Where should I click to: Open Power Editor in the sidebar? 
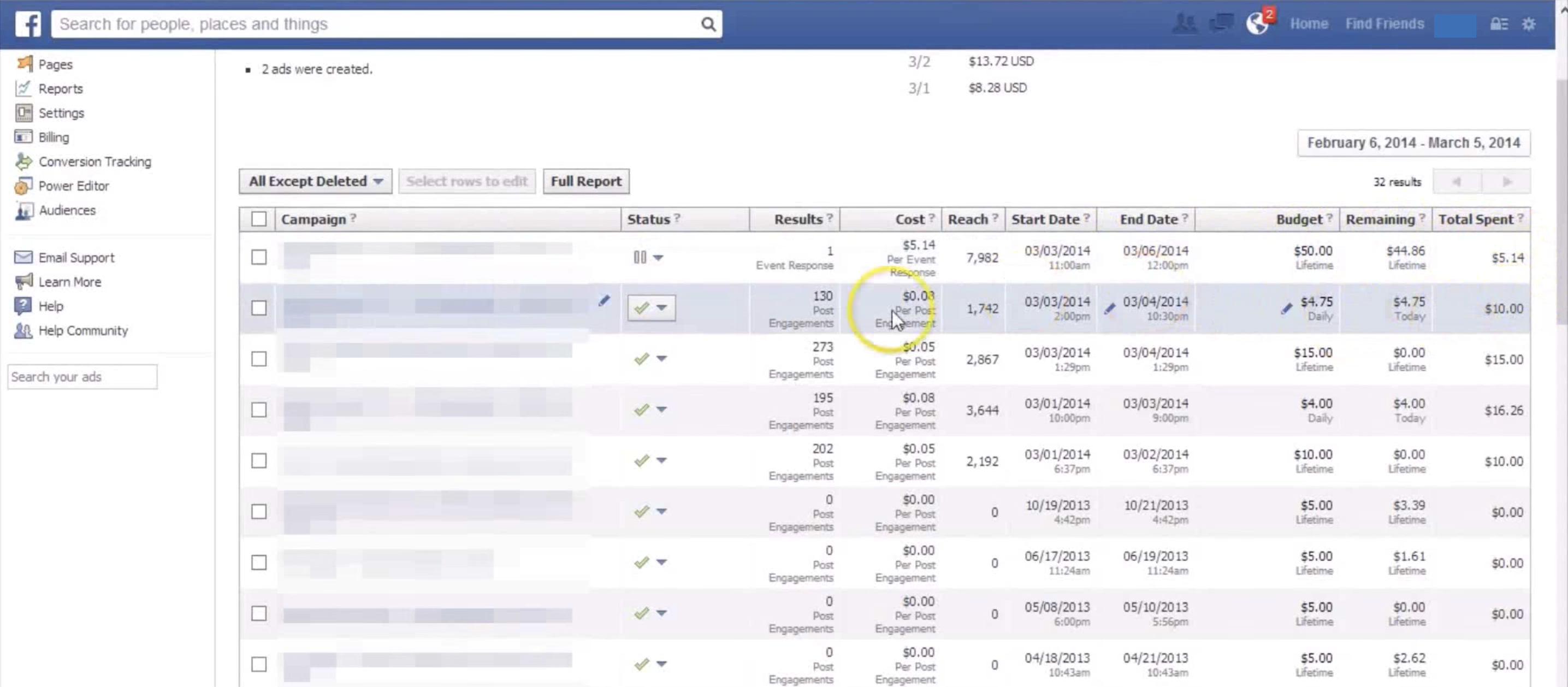[73, 186]
